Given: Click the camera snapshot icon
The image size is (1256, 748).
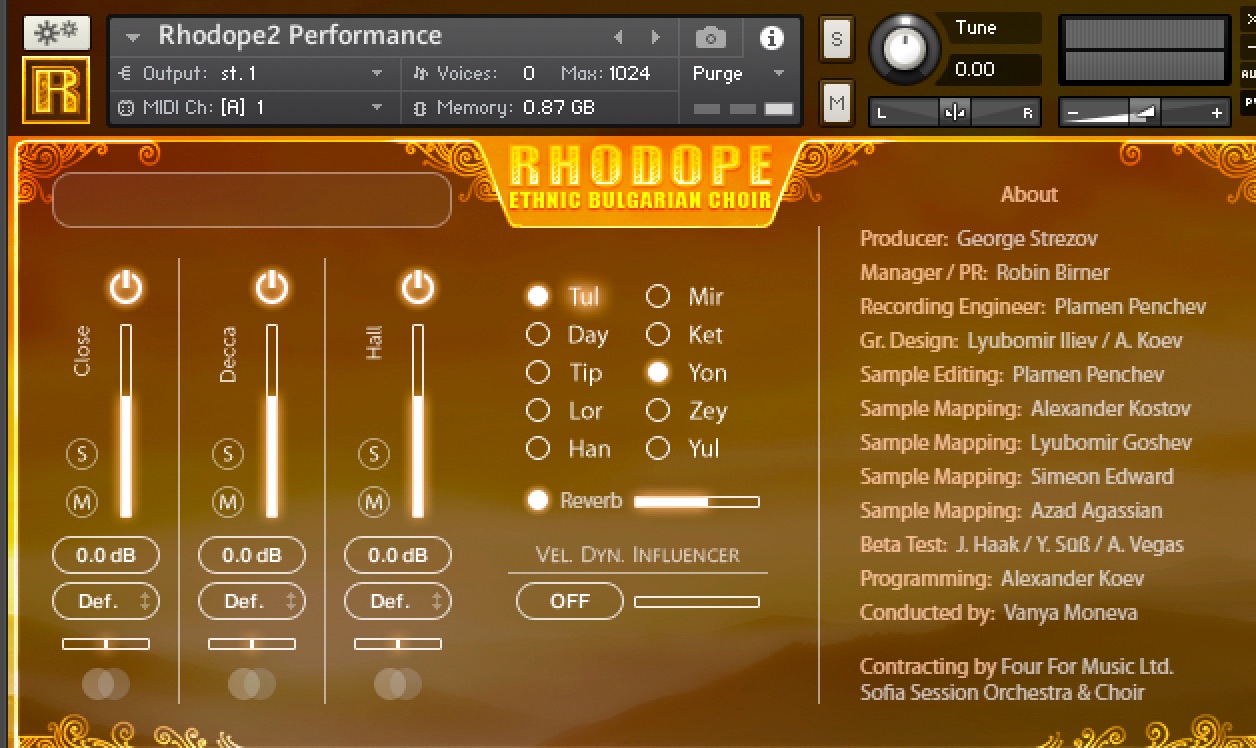Looking at the screenshot, I should coord(711,38).
